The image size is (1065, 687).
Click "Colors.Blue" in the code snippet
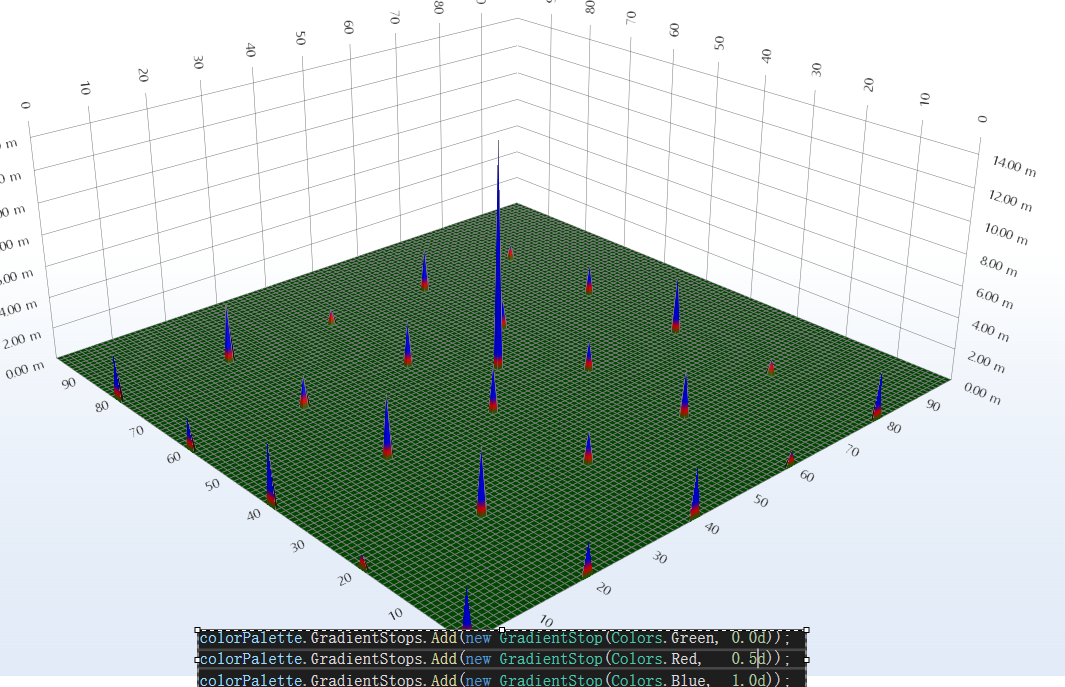coord(659,680)
